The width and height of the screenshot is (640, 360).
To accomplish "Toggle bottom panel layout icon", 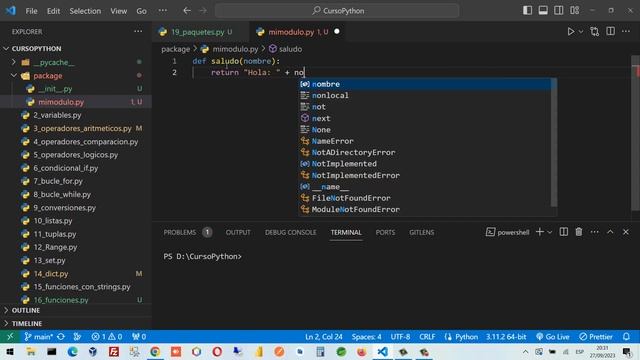I will 543,11.
